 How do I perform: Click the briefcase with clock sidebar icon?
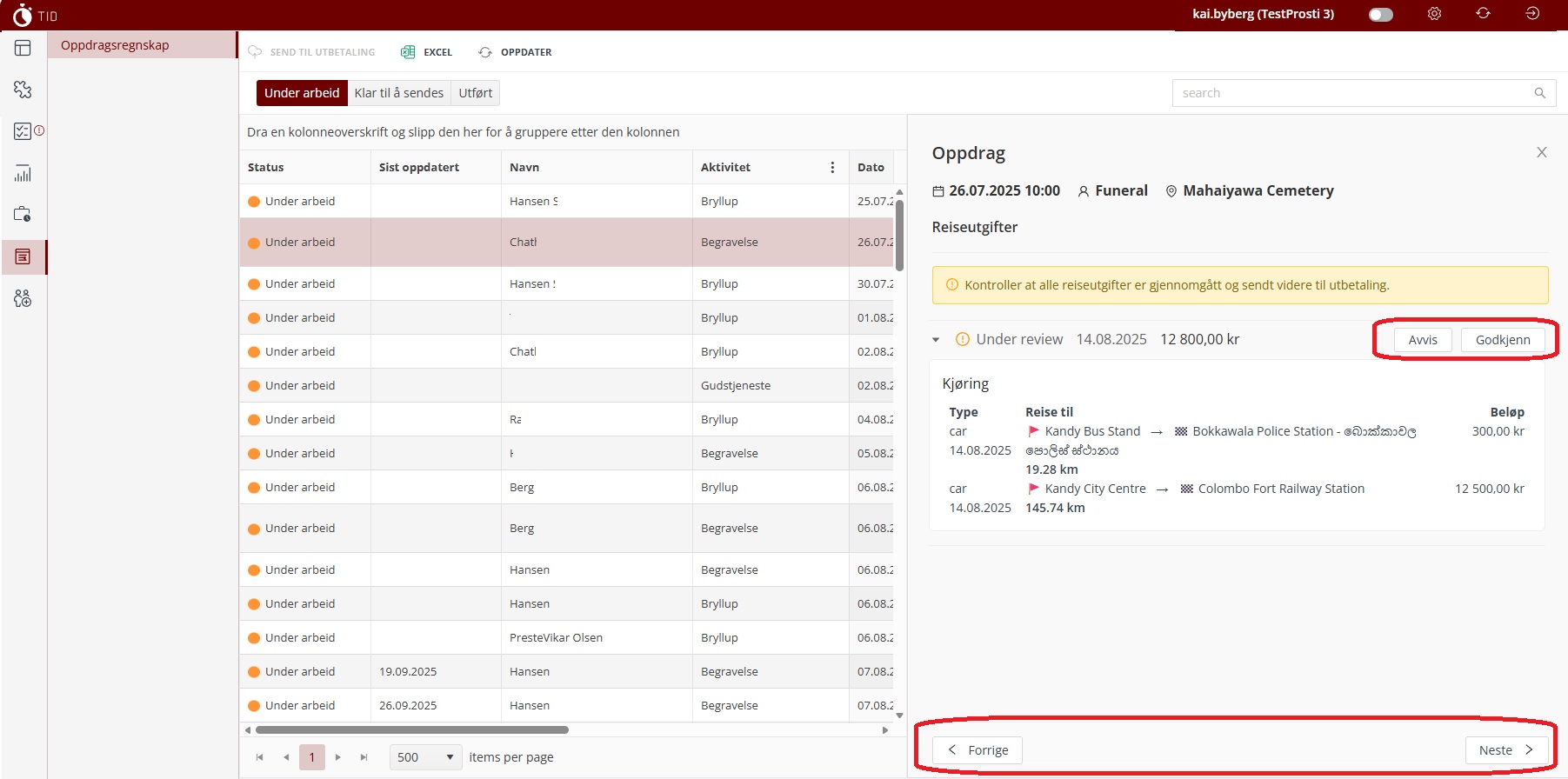click(x=23, y=214)
